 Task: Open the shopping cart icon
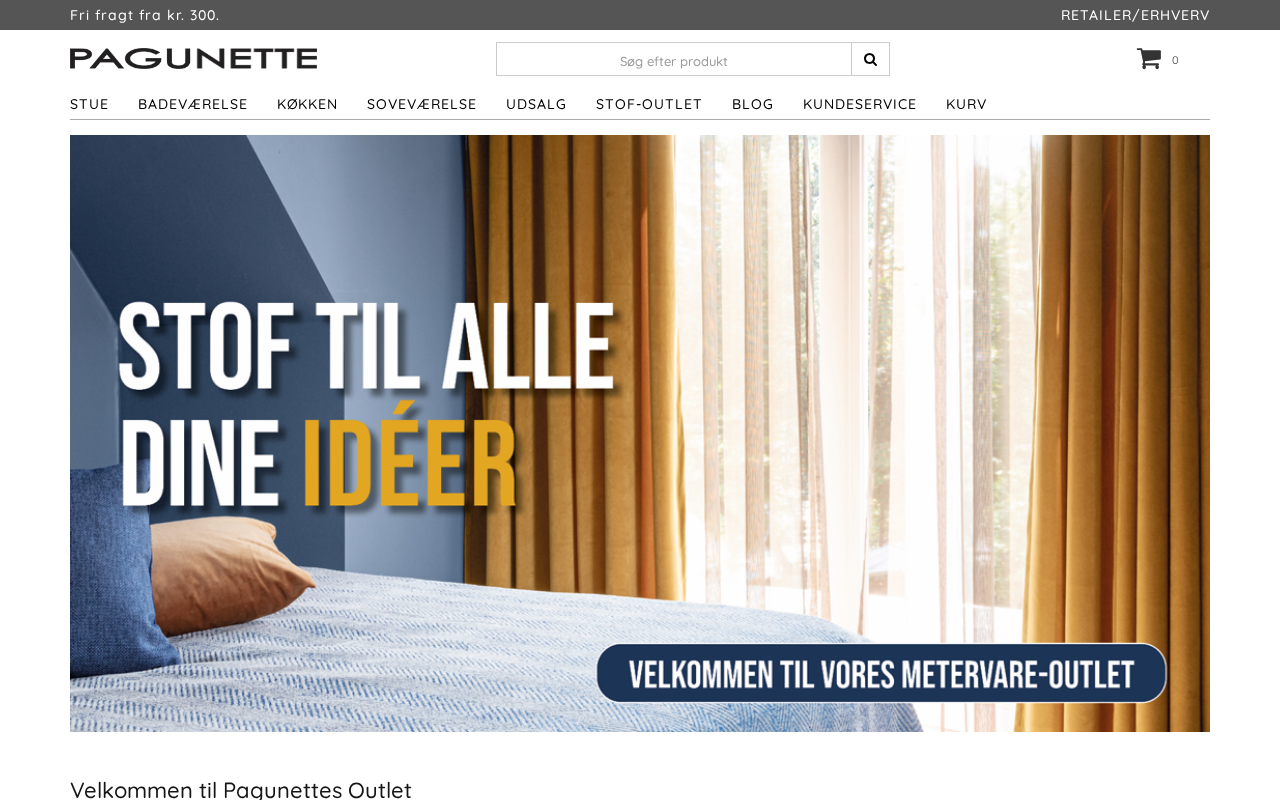[1149, 59]
